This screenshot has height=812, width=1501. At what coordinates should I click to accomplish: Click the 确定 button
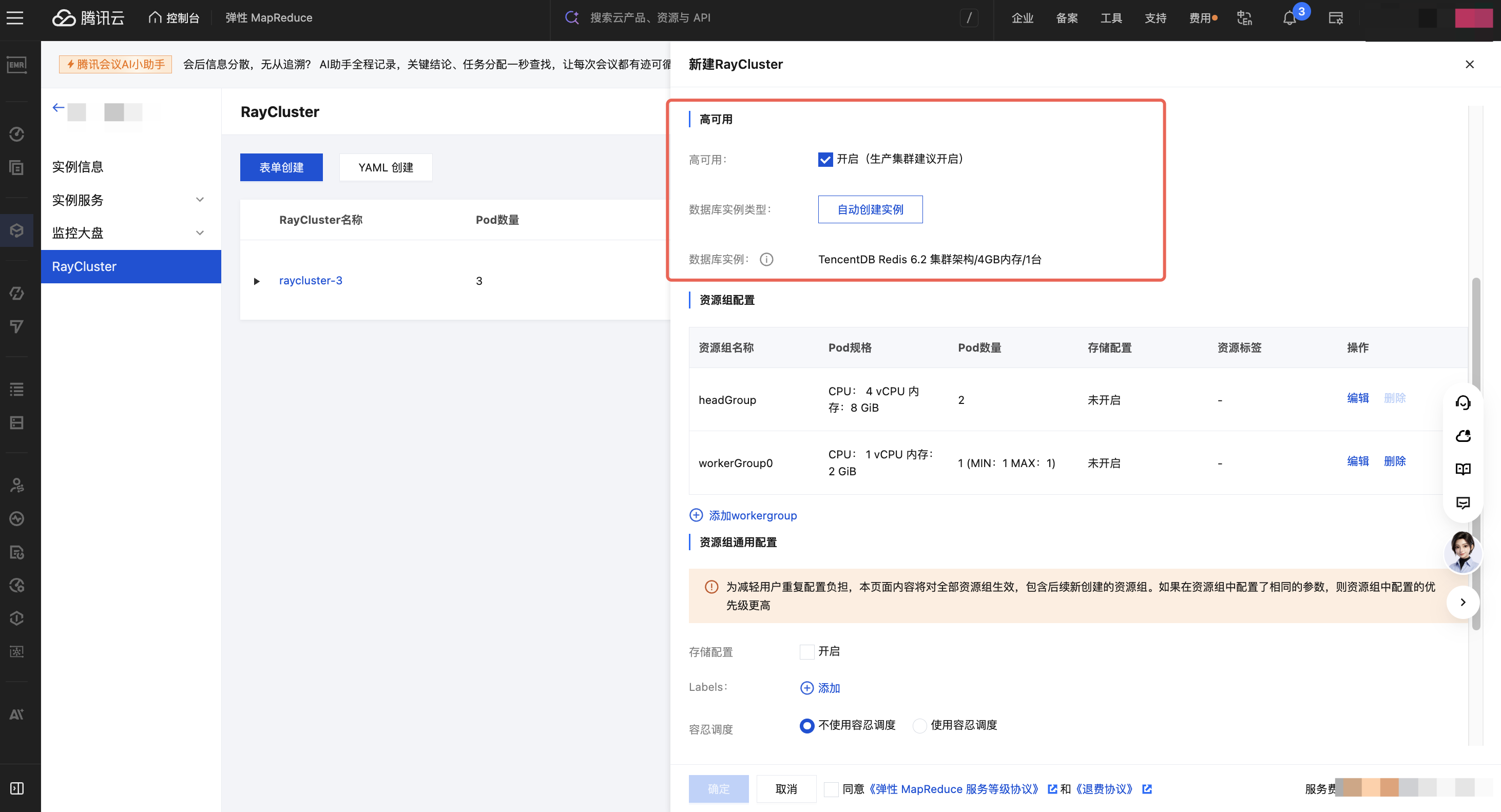719,789
